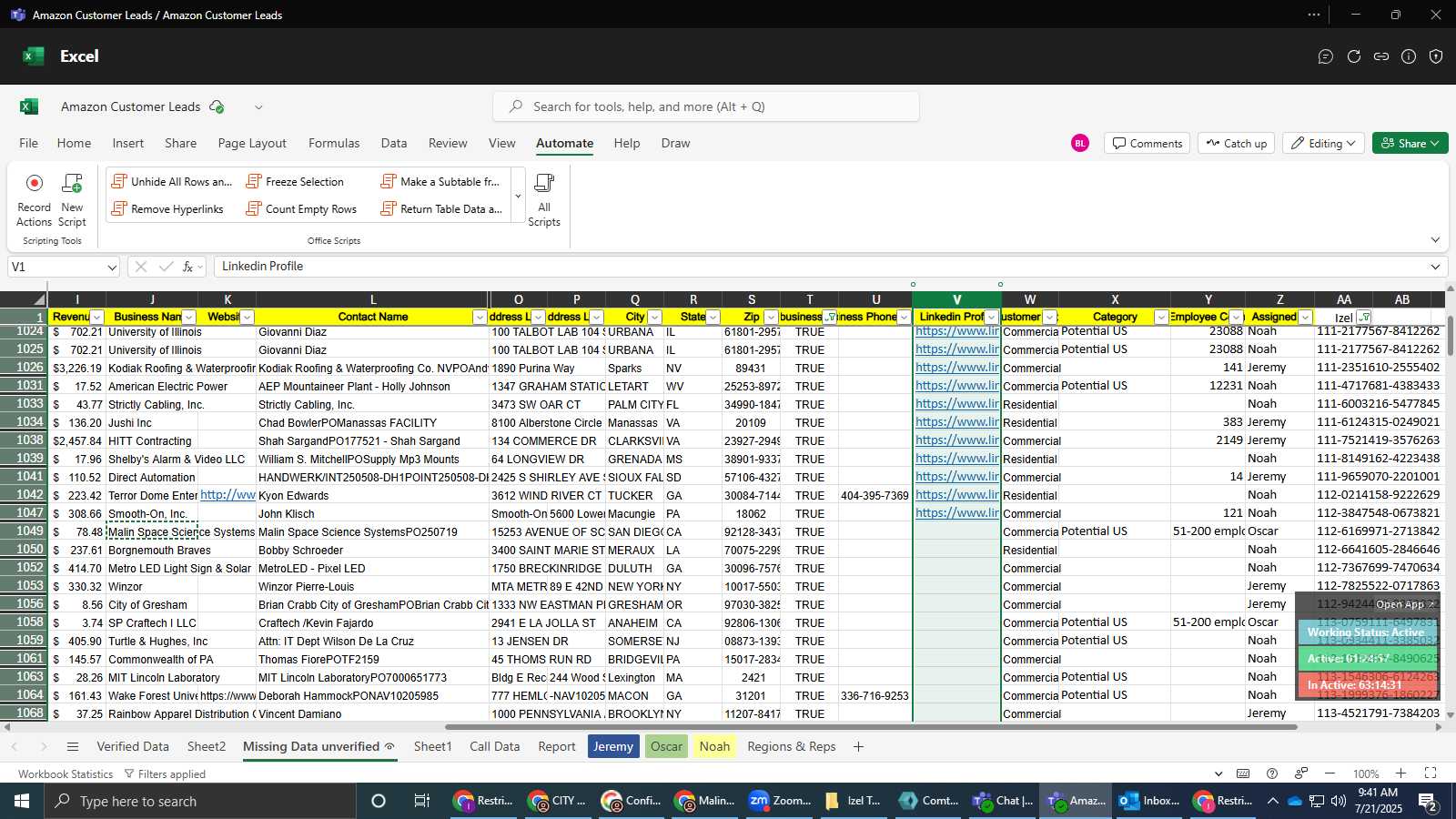This screenshot has height=819, width=1456.
Task: Run the Make a Subtable script
Action: [x=440, y=182]
